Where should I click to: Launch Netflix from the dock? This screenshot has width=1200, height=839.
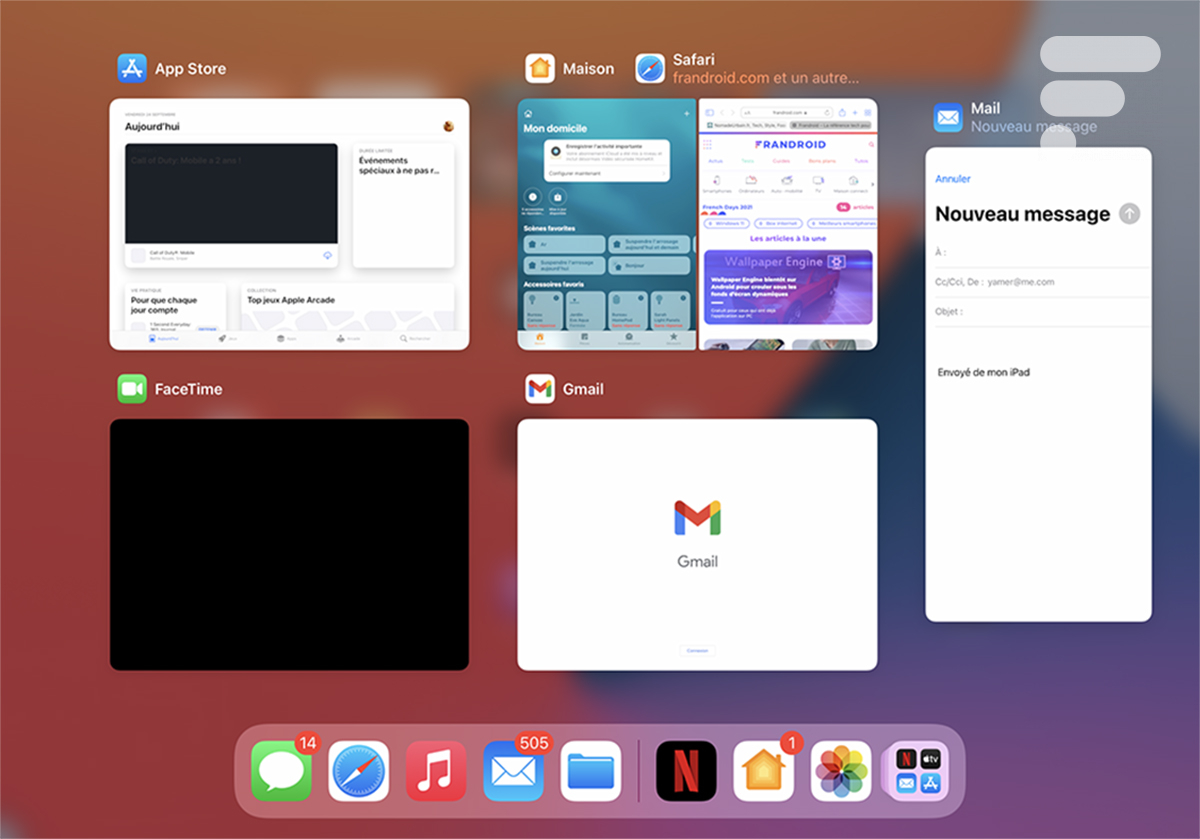coord(686,771)
